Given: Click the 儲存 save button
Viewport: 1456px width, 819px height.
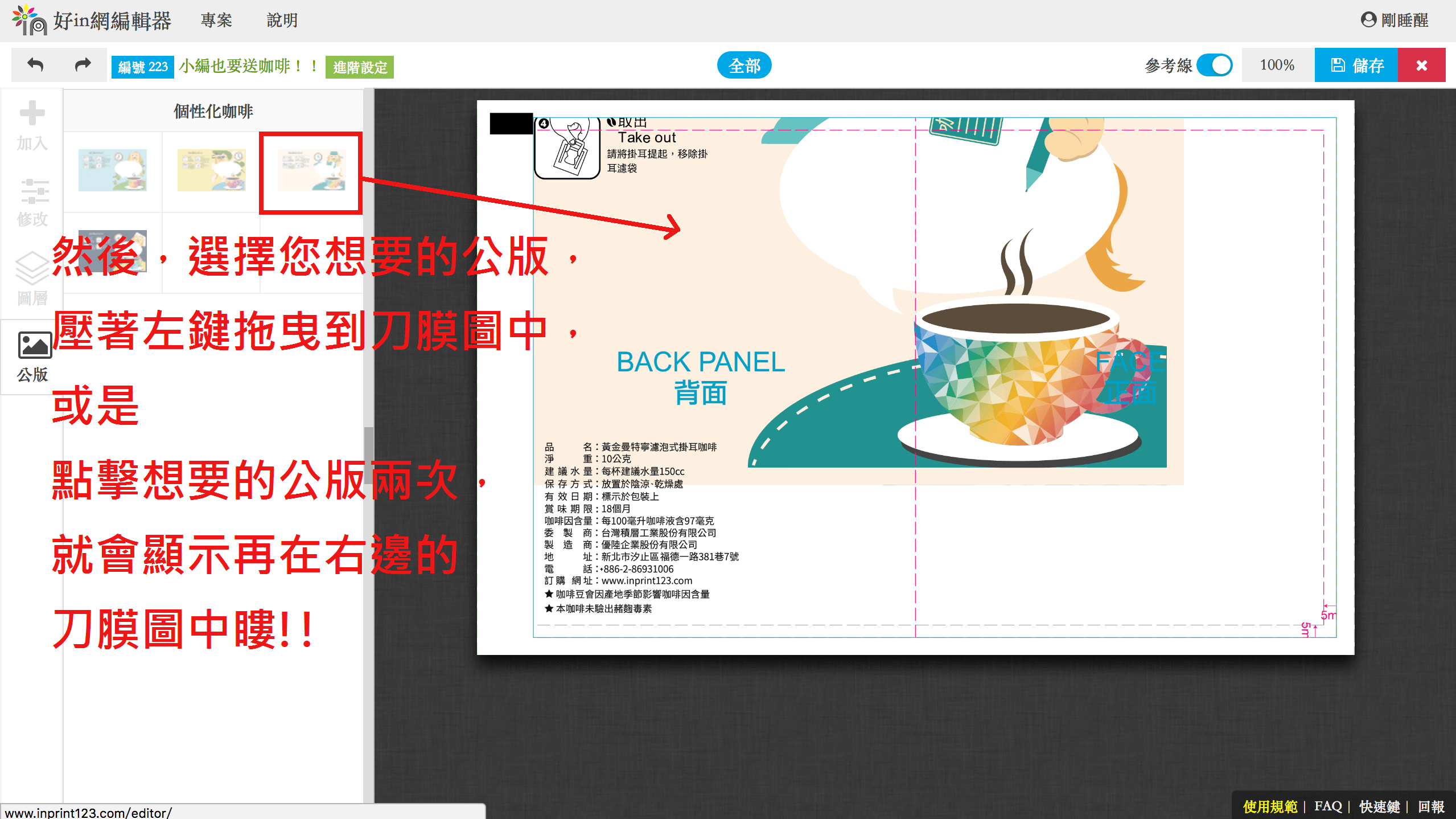Looking at the screenshot, I should coord(1356,65).
